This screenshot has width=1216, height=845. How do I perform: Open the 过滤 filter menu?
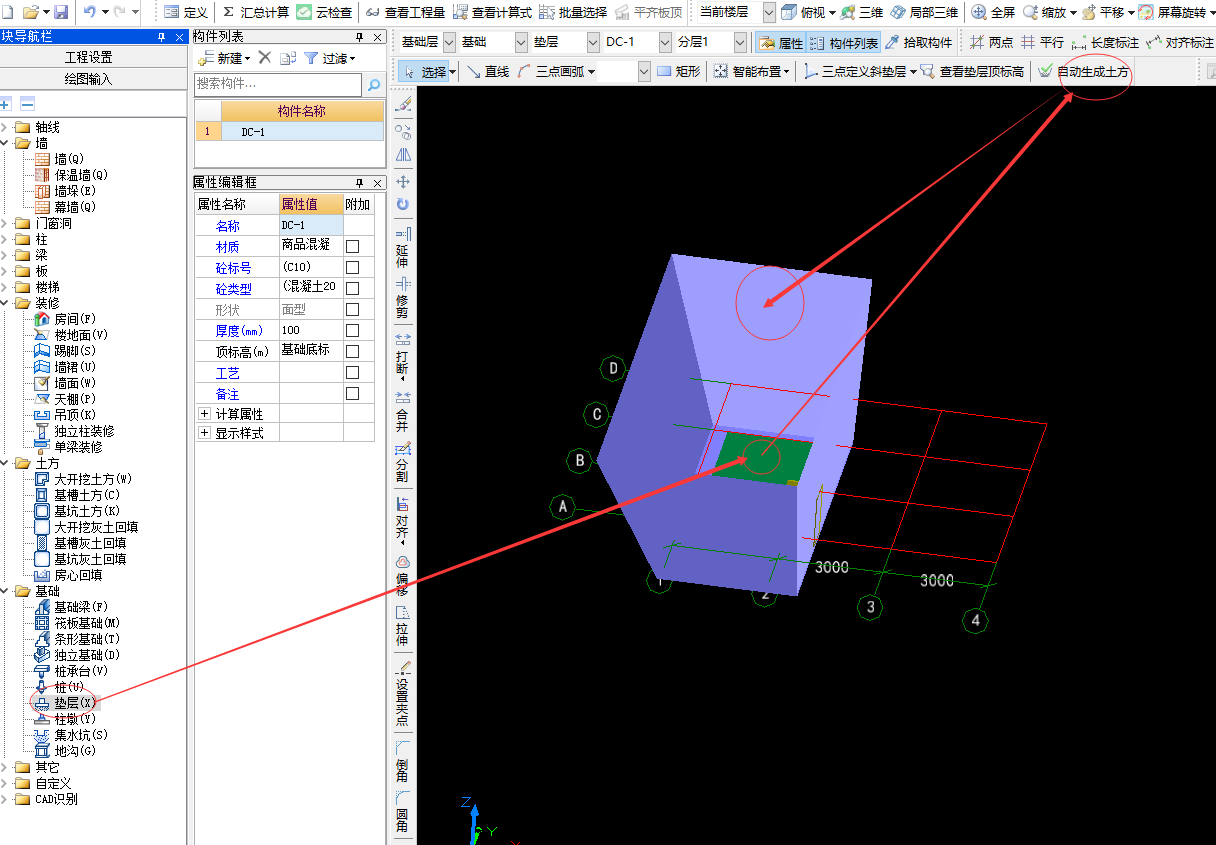(x=329, y=58)
